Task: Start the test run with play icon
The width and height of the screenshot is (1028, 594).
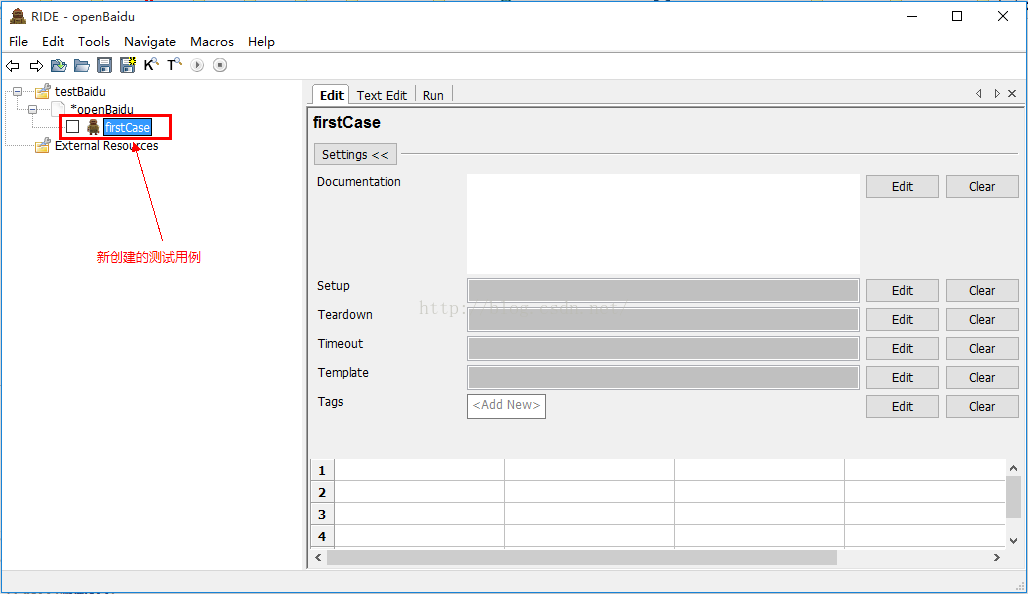Action: click(197, 65)
